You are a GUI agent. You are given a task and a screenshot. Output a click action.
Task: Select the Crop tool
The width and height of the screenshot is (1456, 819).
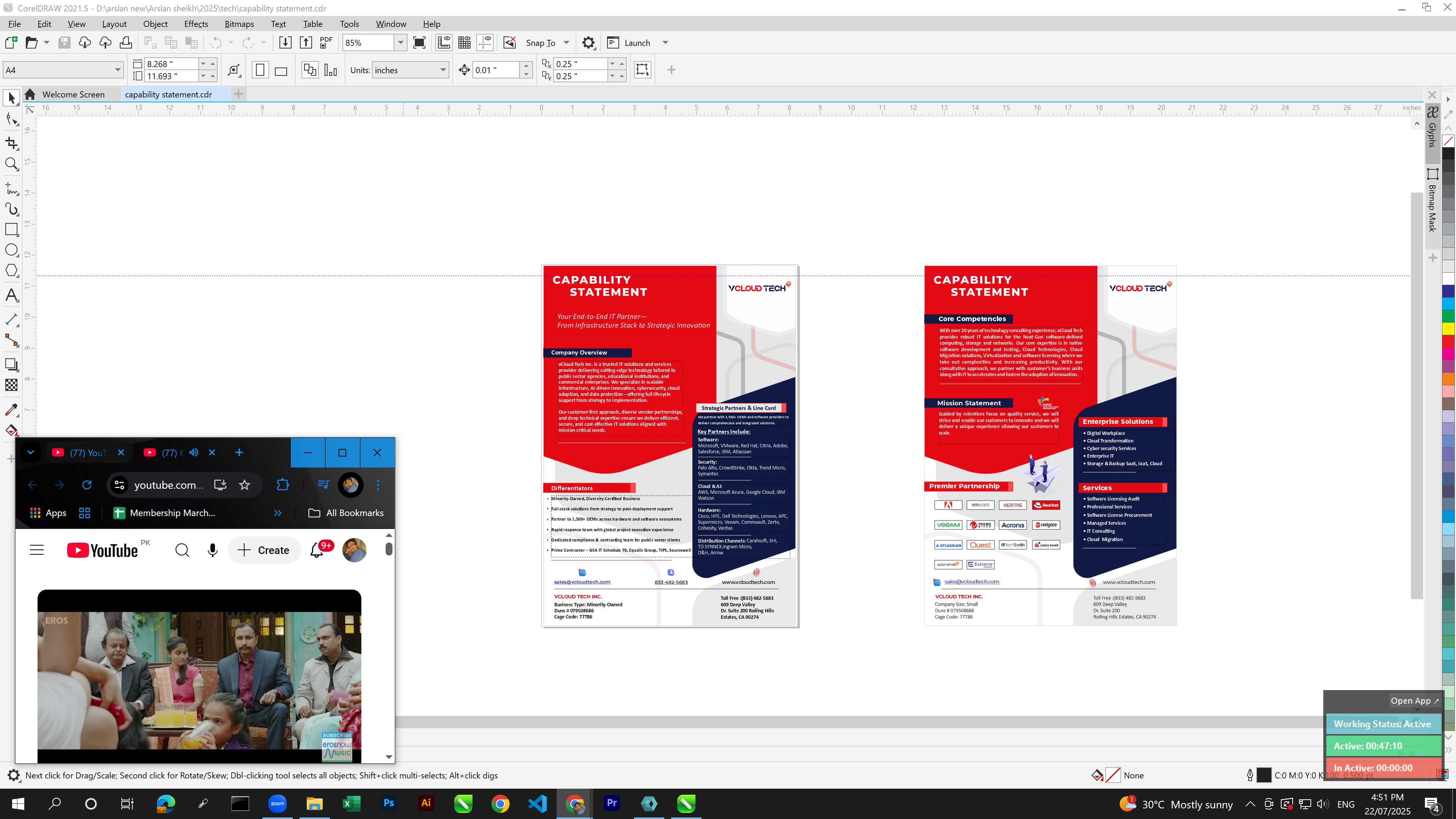pos(11,143)
